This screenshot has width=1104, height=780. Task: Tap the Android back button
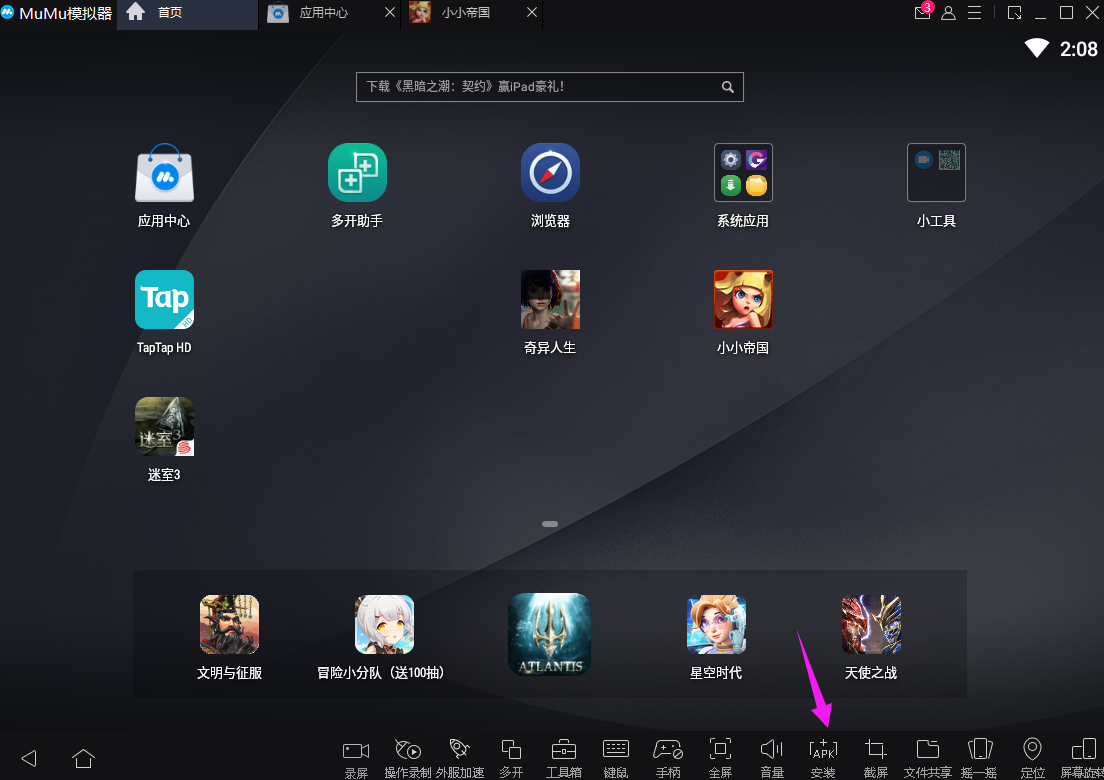click(29, 758)
